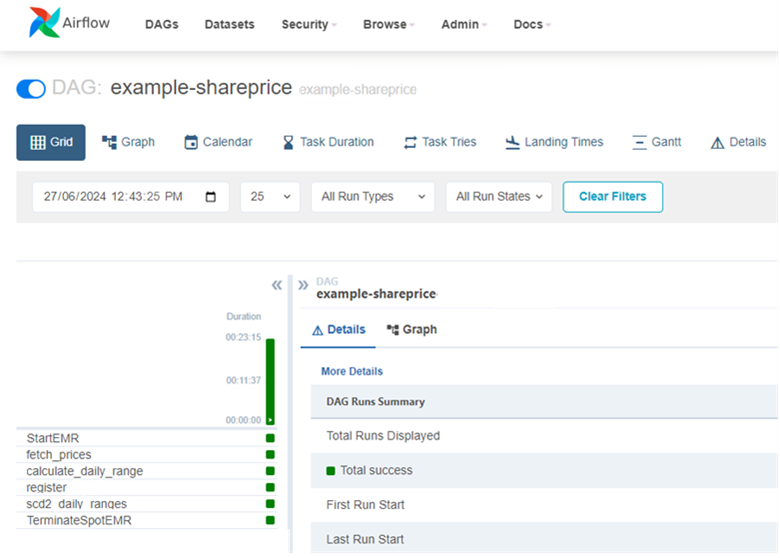Viewport: 780px width, 558px height.
Task: Click the First Run Start row
Action: click(544, 505)
